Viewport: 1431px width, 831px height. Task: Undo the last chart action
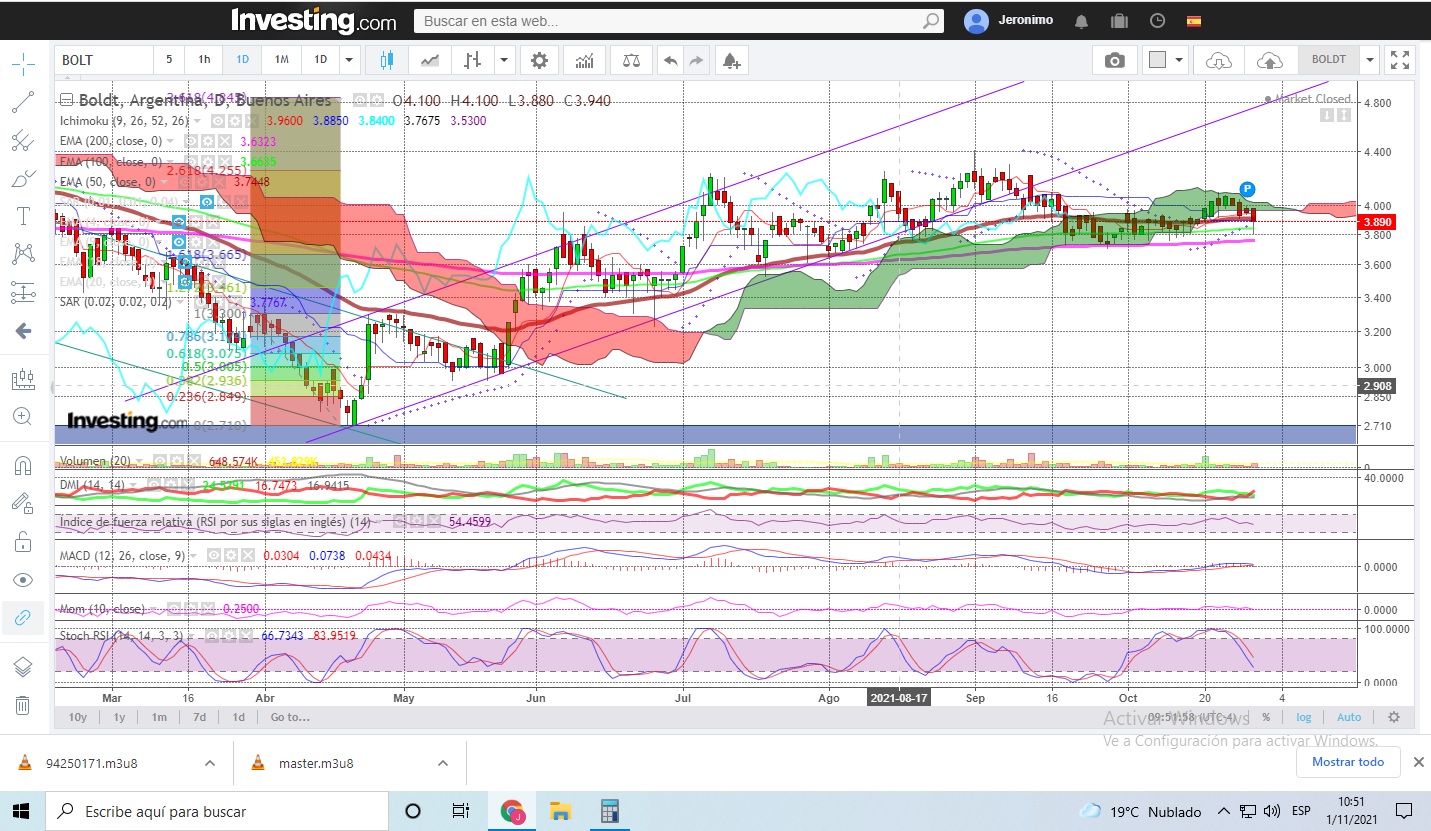point(670,60)
